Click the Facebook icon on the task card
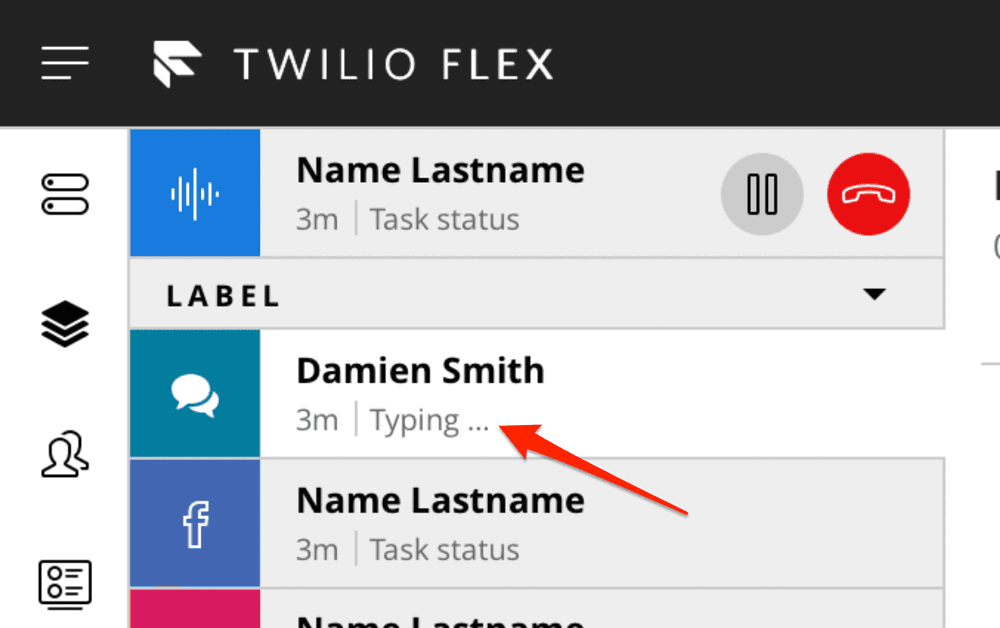1000x628 pixels. pos(194,522)
